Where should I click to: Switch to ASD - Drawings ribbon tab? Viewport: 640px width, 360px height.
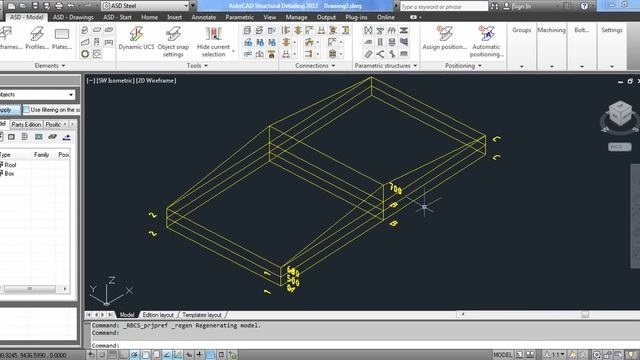73,17
